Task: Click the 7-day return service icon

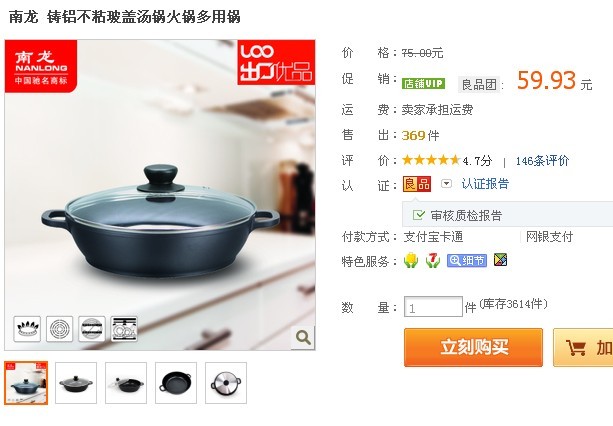Action: click(x=433, y=261)
